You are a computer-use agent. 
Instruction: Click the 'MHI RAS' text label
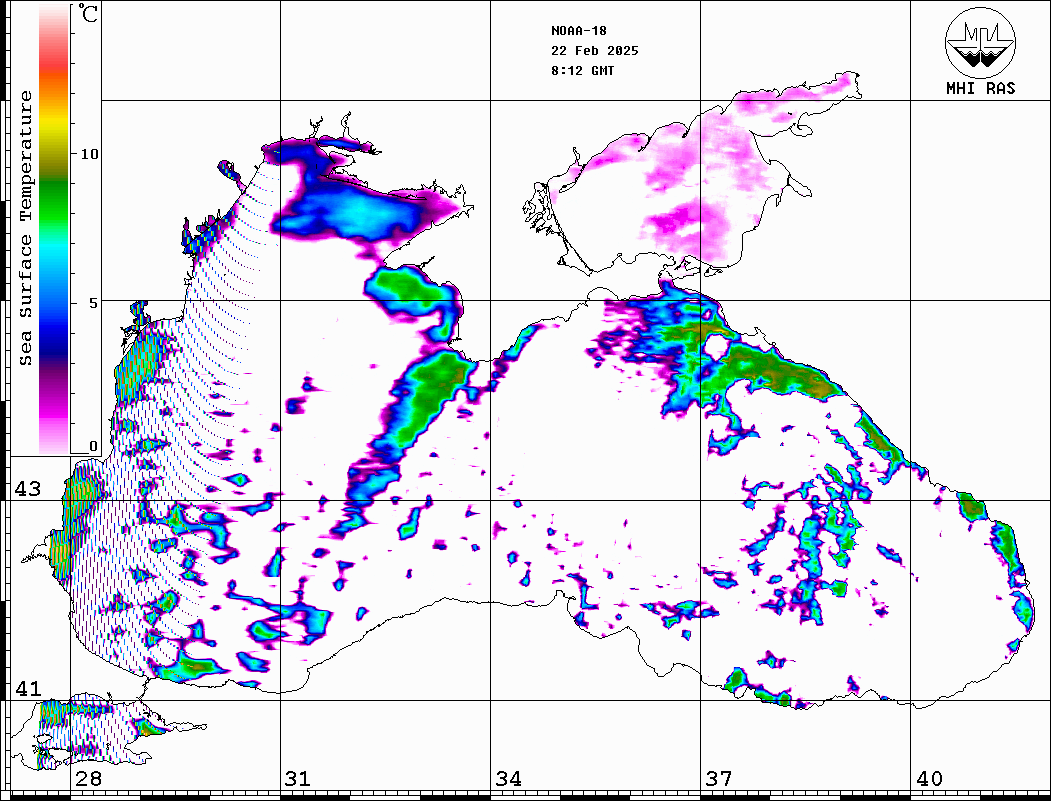980,88
